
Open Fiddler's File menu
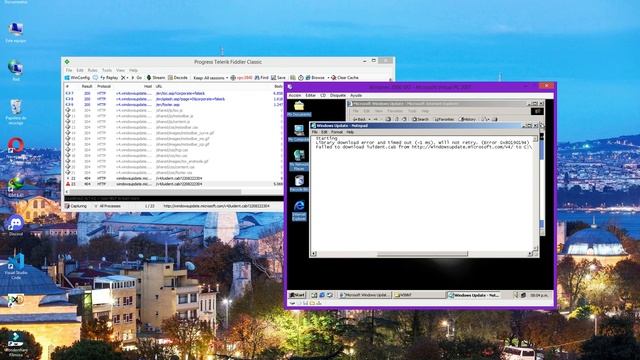(x=69, y=70)
